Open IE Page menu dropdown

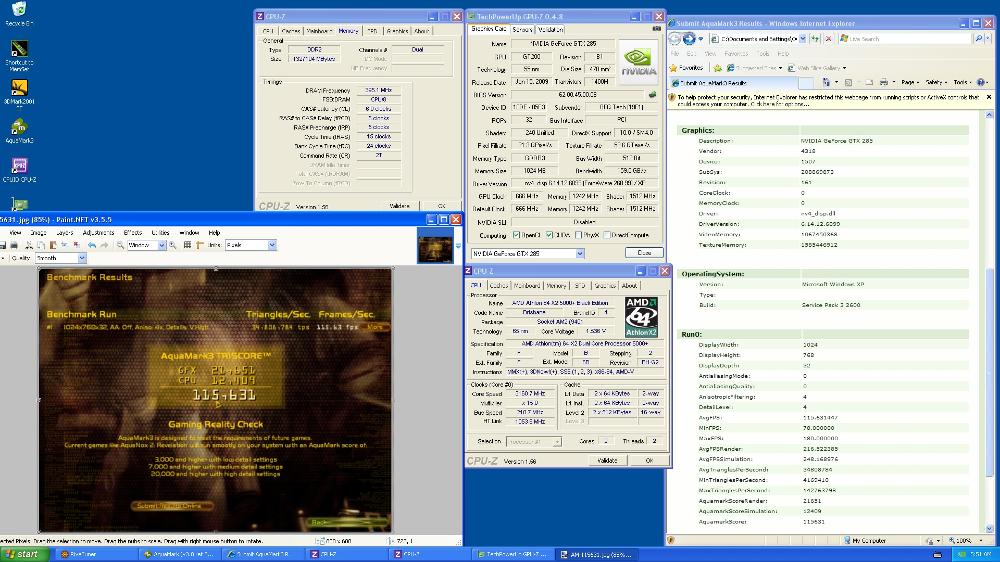point(910,82)
